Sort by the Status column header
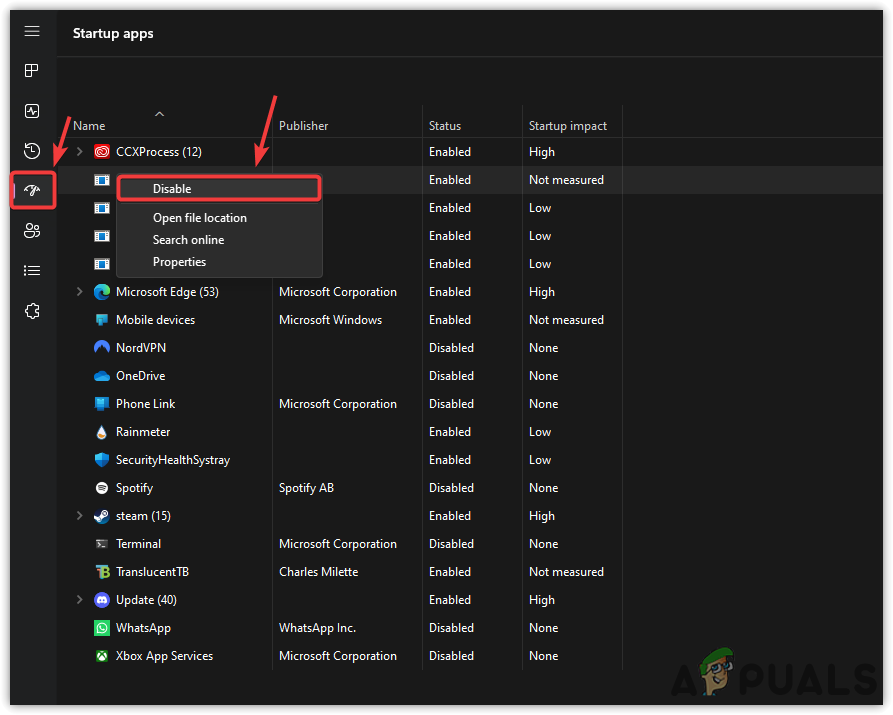This screenshot has width=893, height=715. 445,126
